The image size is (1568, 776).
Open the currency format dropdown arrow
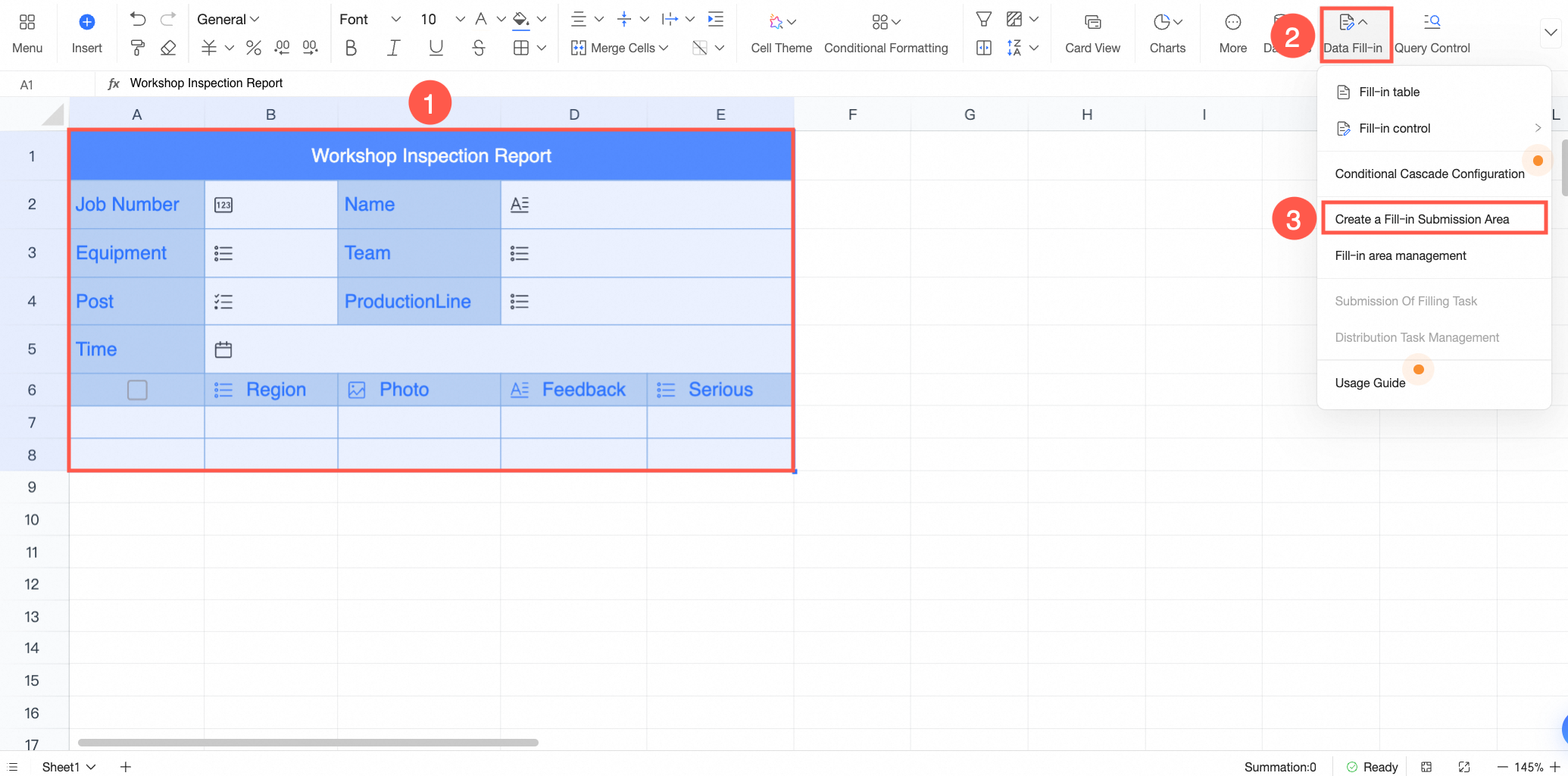pos(230,48)
